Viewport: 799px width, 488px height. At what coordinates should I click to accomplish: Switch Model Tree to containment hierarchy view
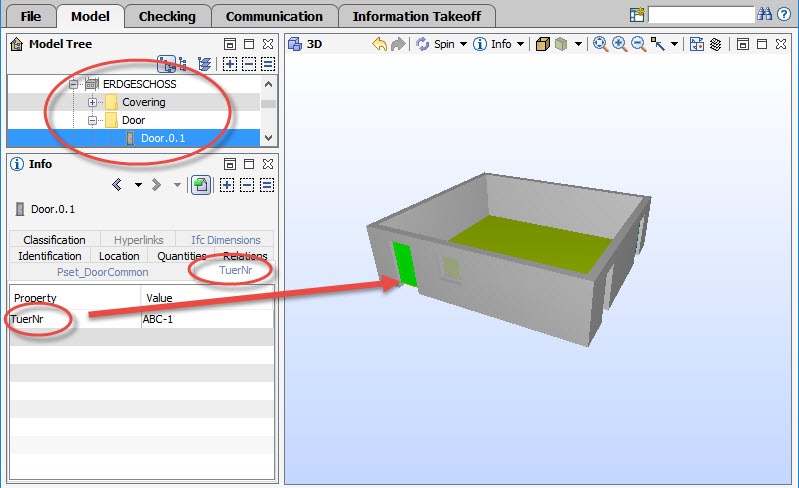pyautogui.click(x=166, y=64)
